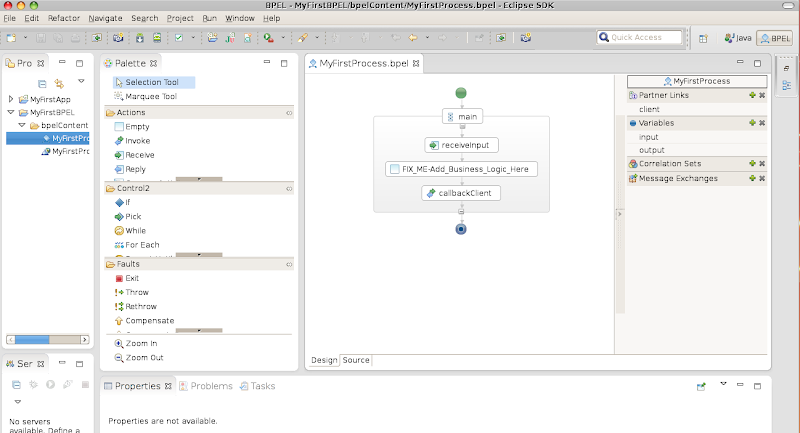This screenshot has height=433, width=800.
Task: Switch to BPEL perspective
Action: tap(774, 38)
